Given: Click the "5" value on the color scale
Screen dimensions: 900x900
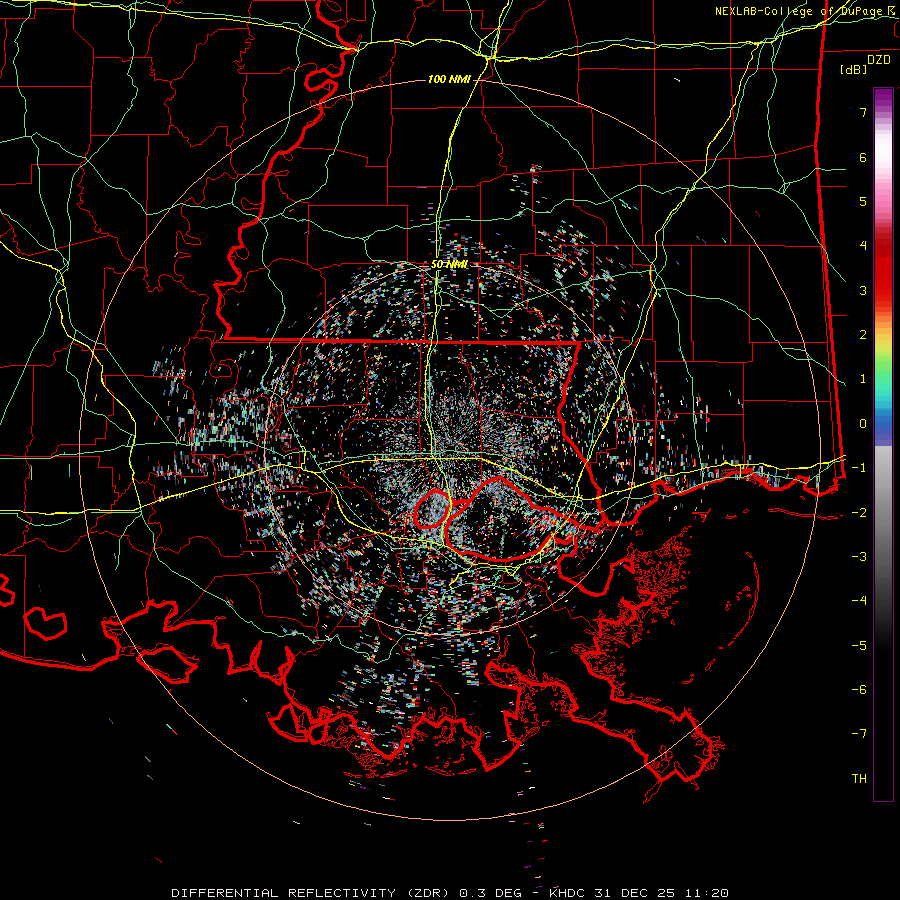Looking at the screenshot, I should pyautogui.click(x=863, y=201).
